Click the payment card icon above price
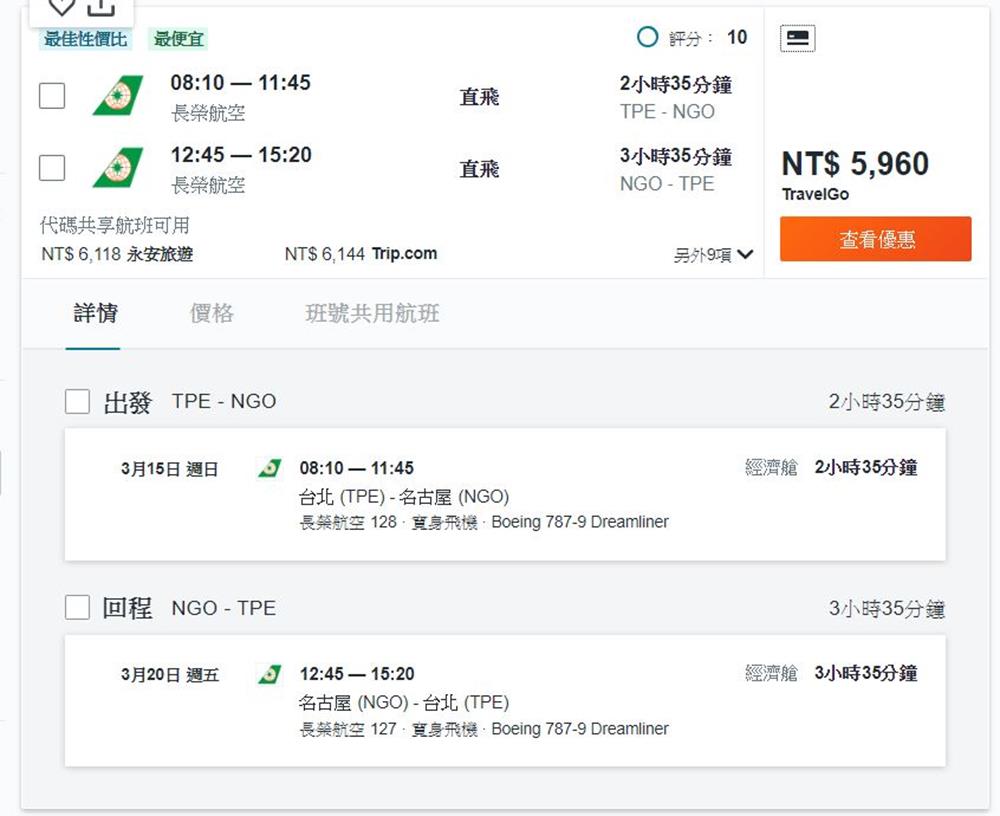Viewport: 1000px width, 816px height. 797,38
